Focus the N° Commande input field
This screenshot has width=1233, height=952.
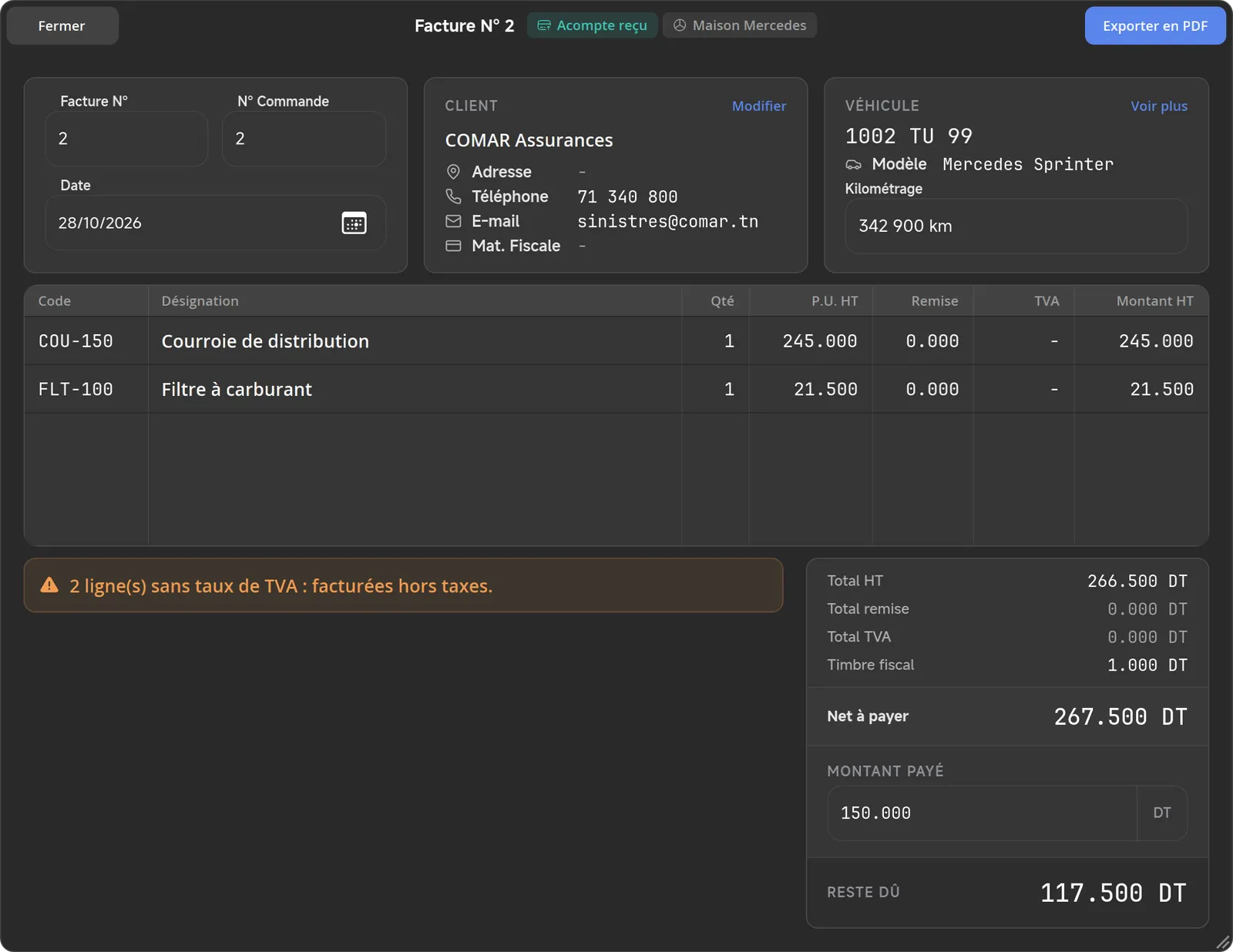304,139
